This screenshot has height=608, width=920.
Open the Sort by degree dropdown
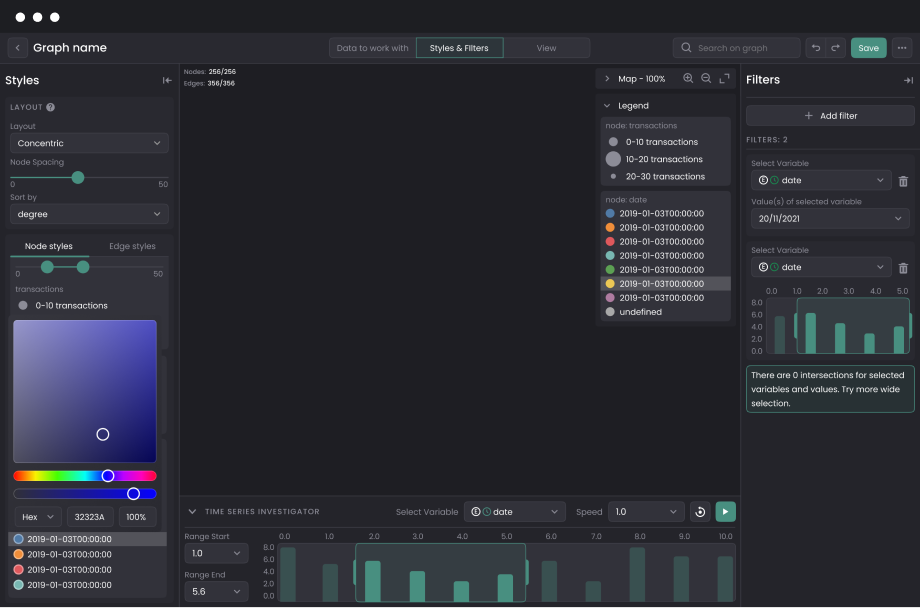[x=89, y=214]
